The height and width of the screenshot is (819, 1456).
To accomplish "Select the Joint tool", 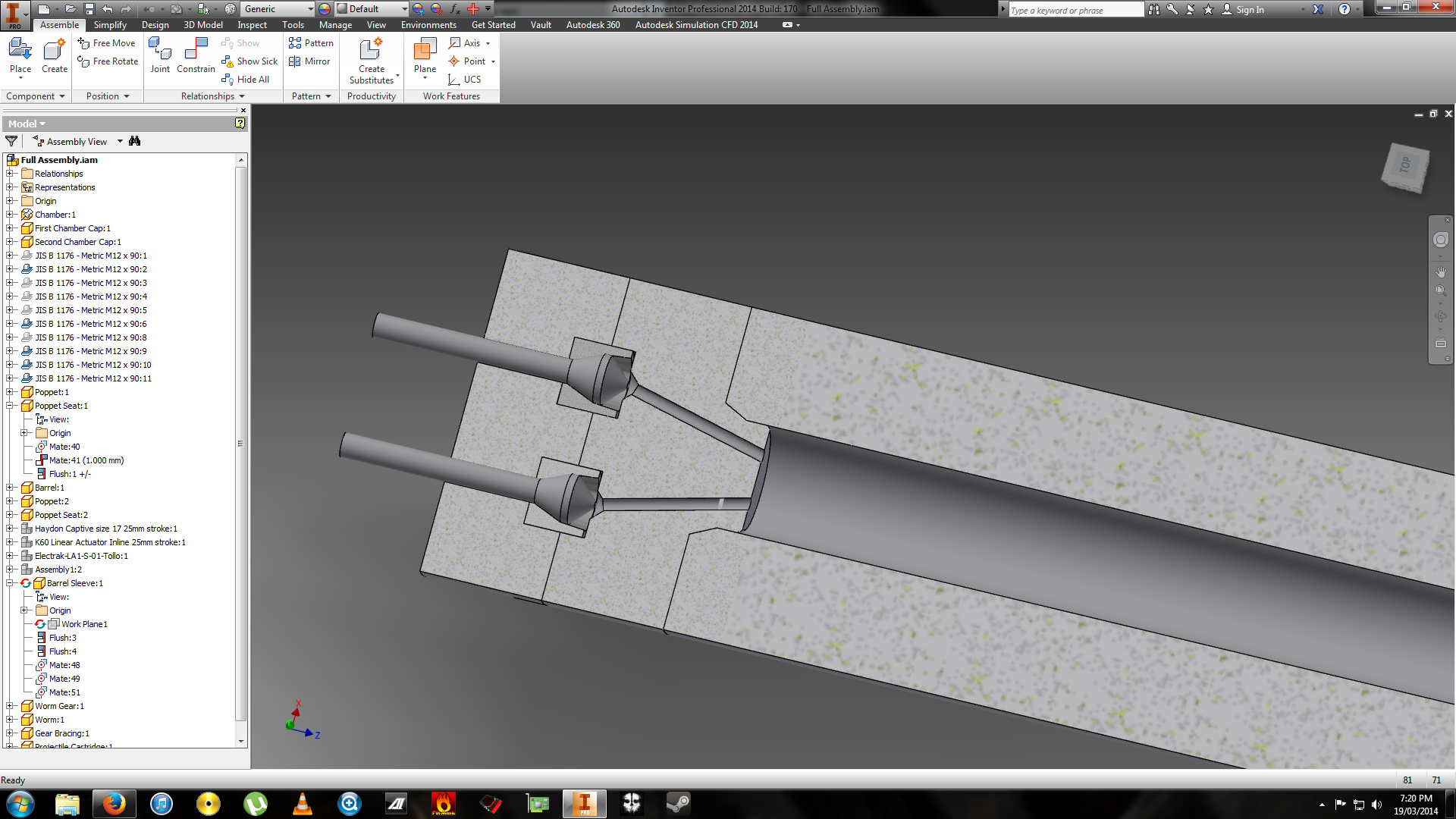I will 160,55.
